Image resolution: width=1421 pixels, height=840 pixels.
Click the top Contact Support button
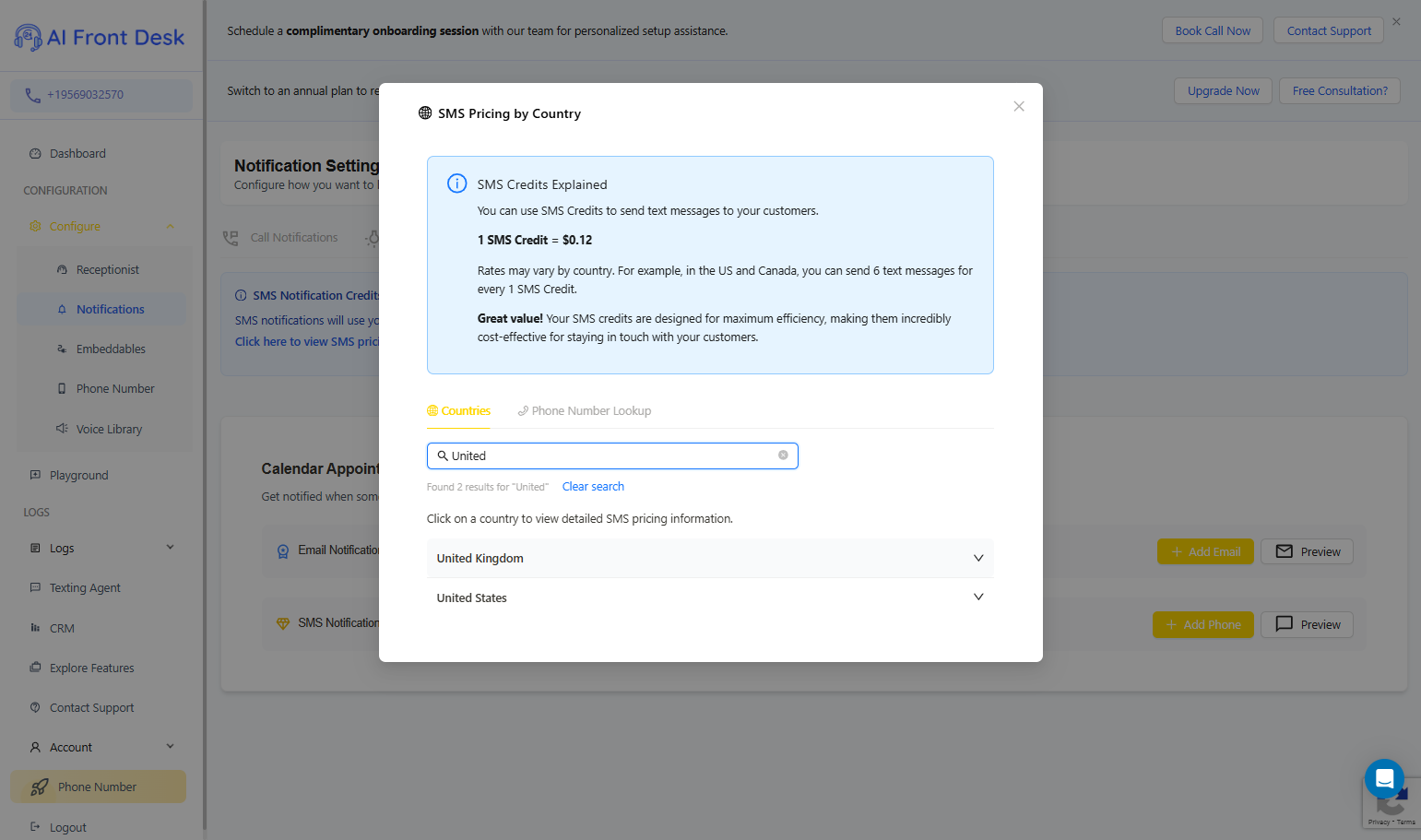pyautogui.click(x=1329, y=30)
